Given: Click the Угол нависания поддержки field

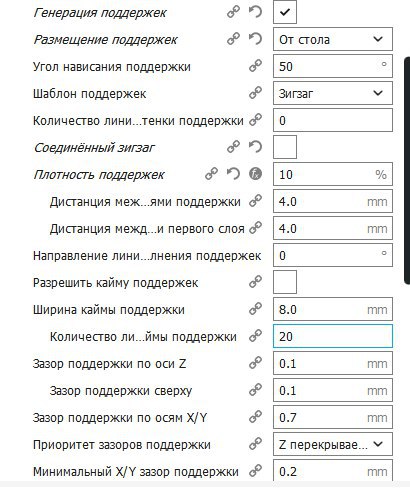Looking at the screenshot, I should coord(333,66).
